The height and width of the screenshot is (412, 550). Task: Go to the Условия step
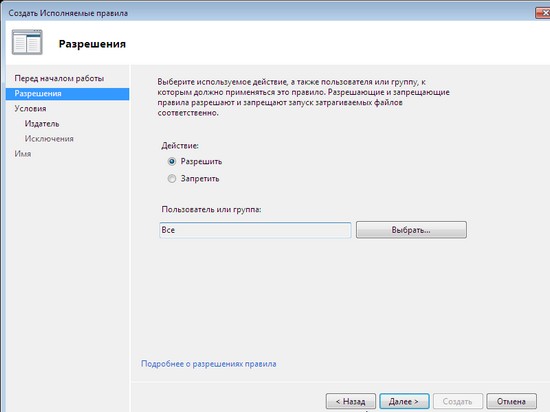pyautogui.click(x=31, y=109)
